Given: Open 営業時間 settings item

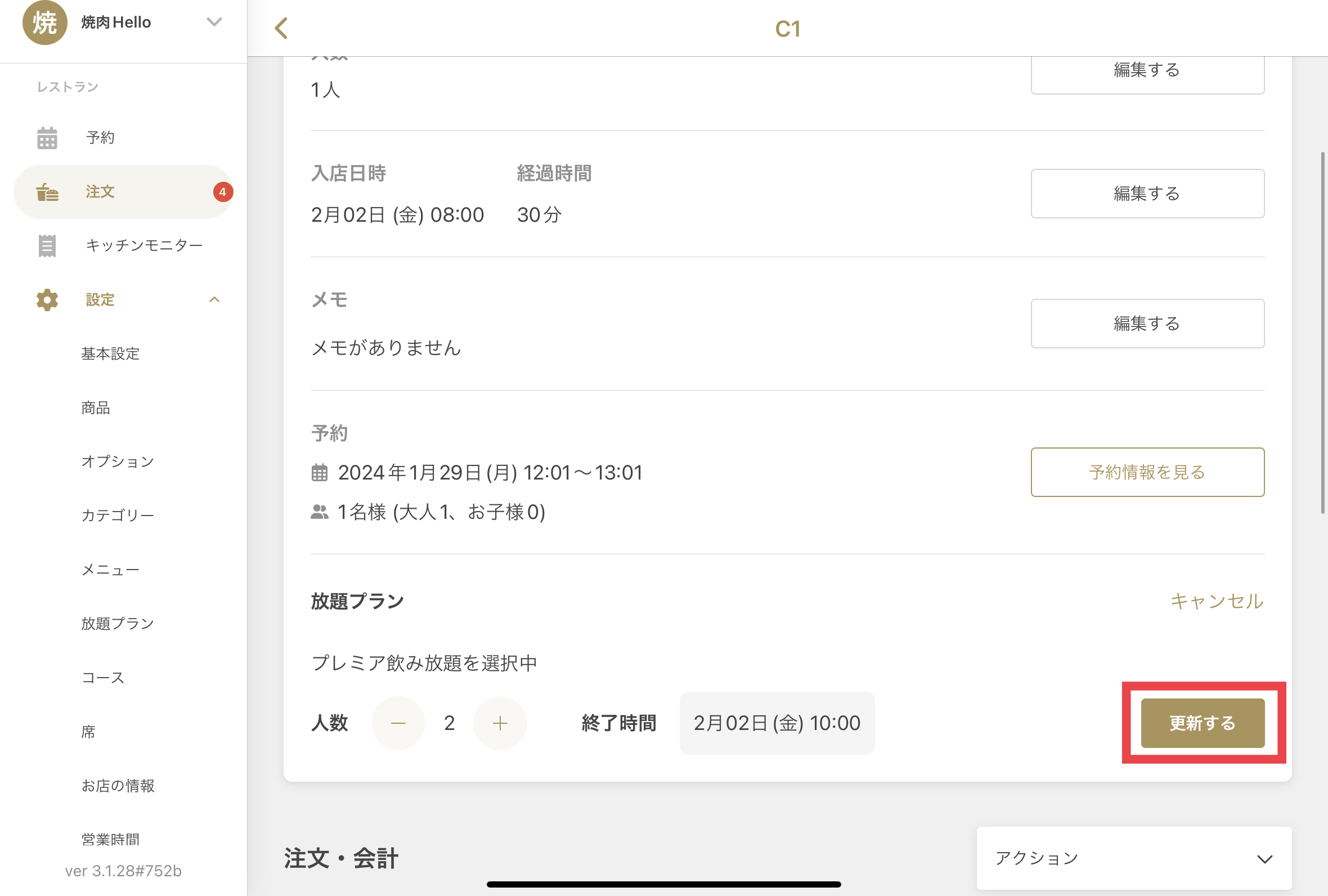Looking at the screenshot, I should [110, 839].
